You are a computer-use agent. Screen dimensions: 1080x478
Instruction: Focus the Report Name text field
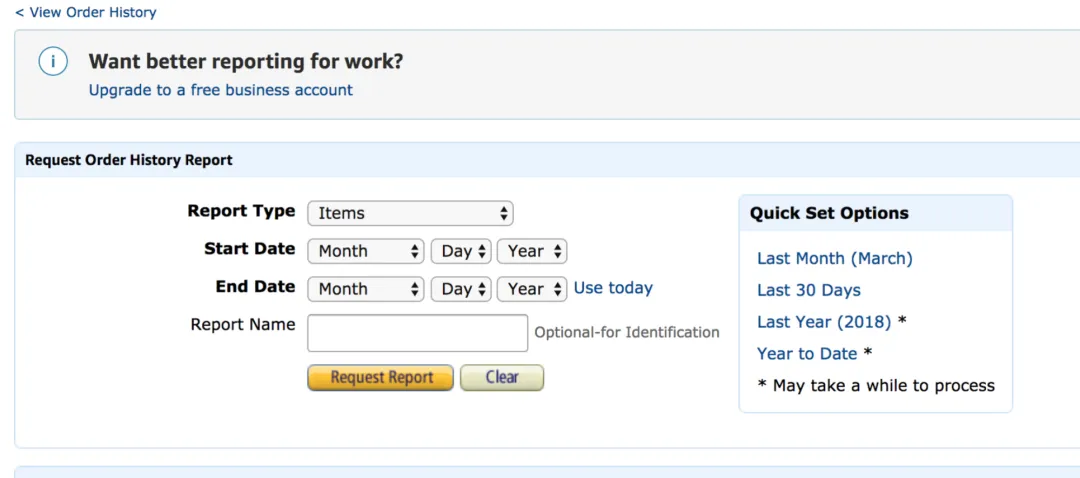[417, 333]
